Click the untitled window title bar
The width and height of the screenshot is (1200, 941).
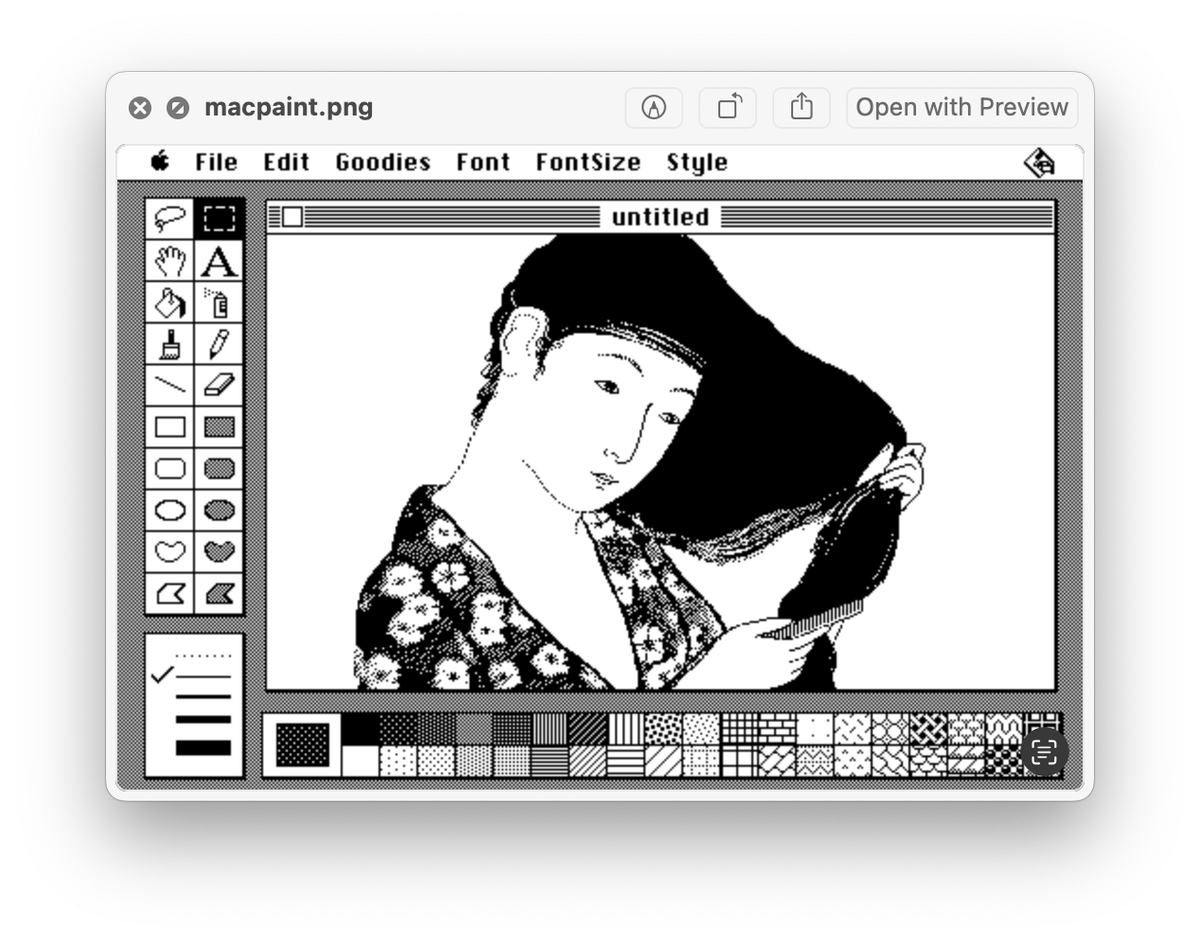click(x=660, y=217)
